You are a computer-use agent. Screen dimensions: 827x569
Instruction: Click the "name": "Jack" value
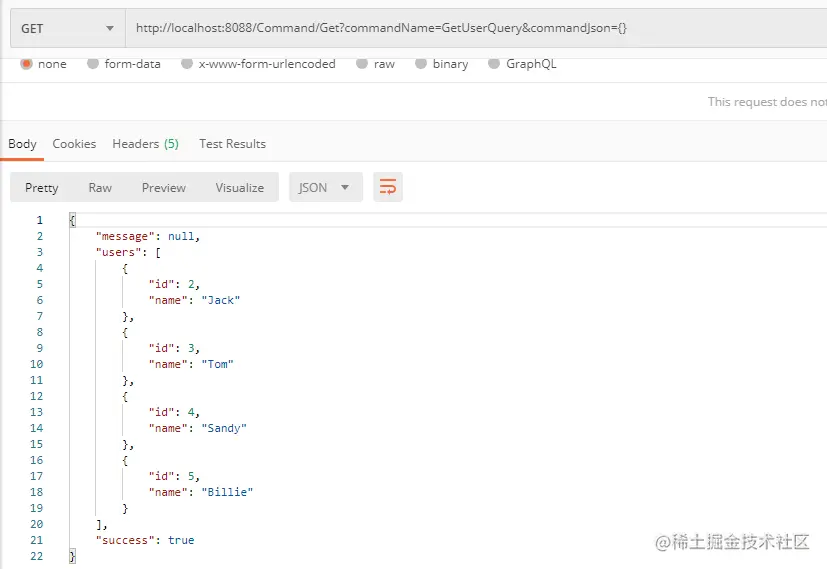(x=220, y=300)
